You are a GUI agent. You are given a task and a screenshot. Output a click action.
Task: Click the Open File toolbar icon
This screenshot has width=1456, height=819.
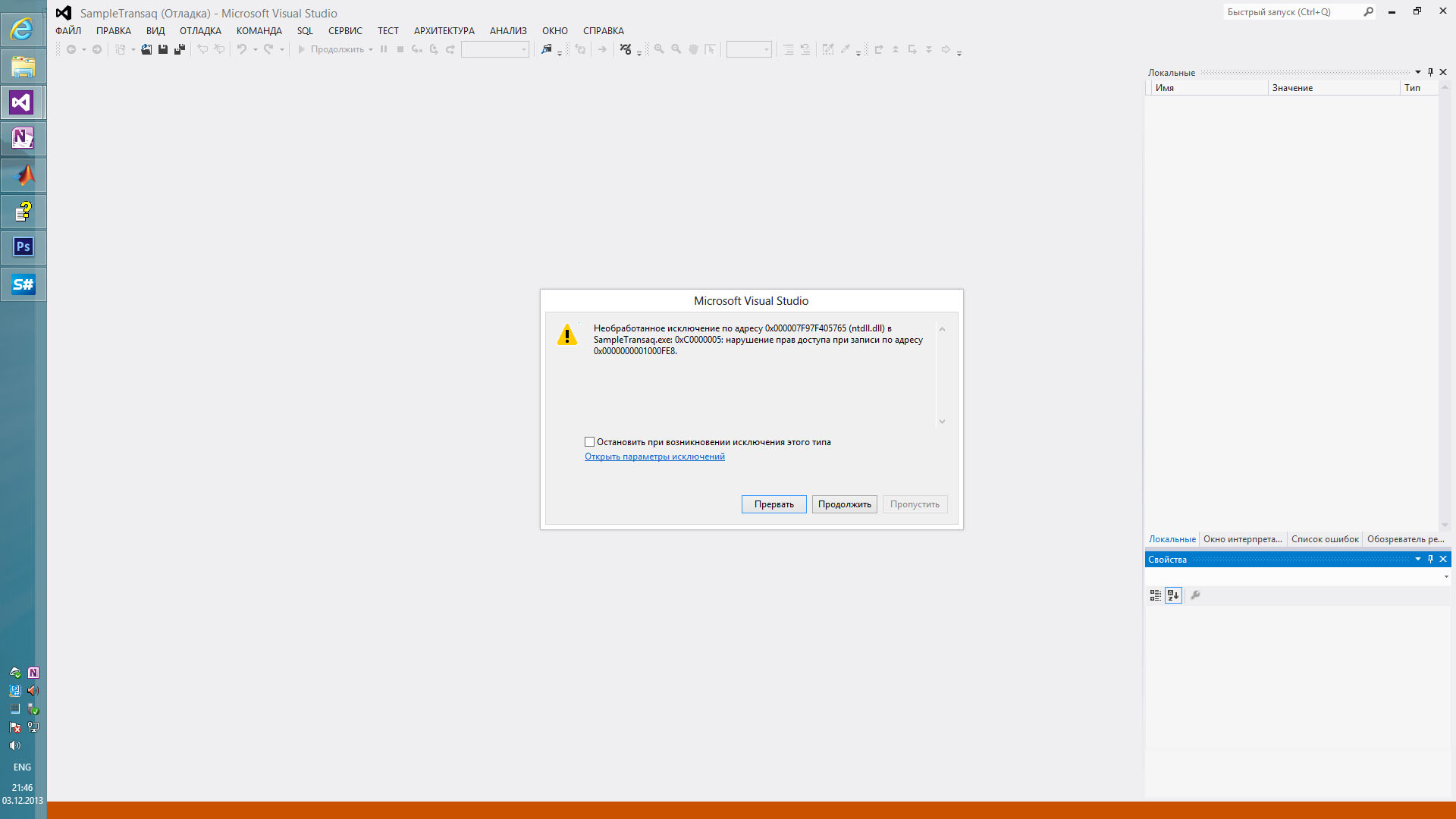(146, 49)
